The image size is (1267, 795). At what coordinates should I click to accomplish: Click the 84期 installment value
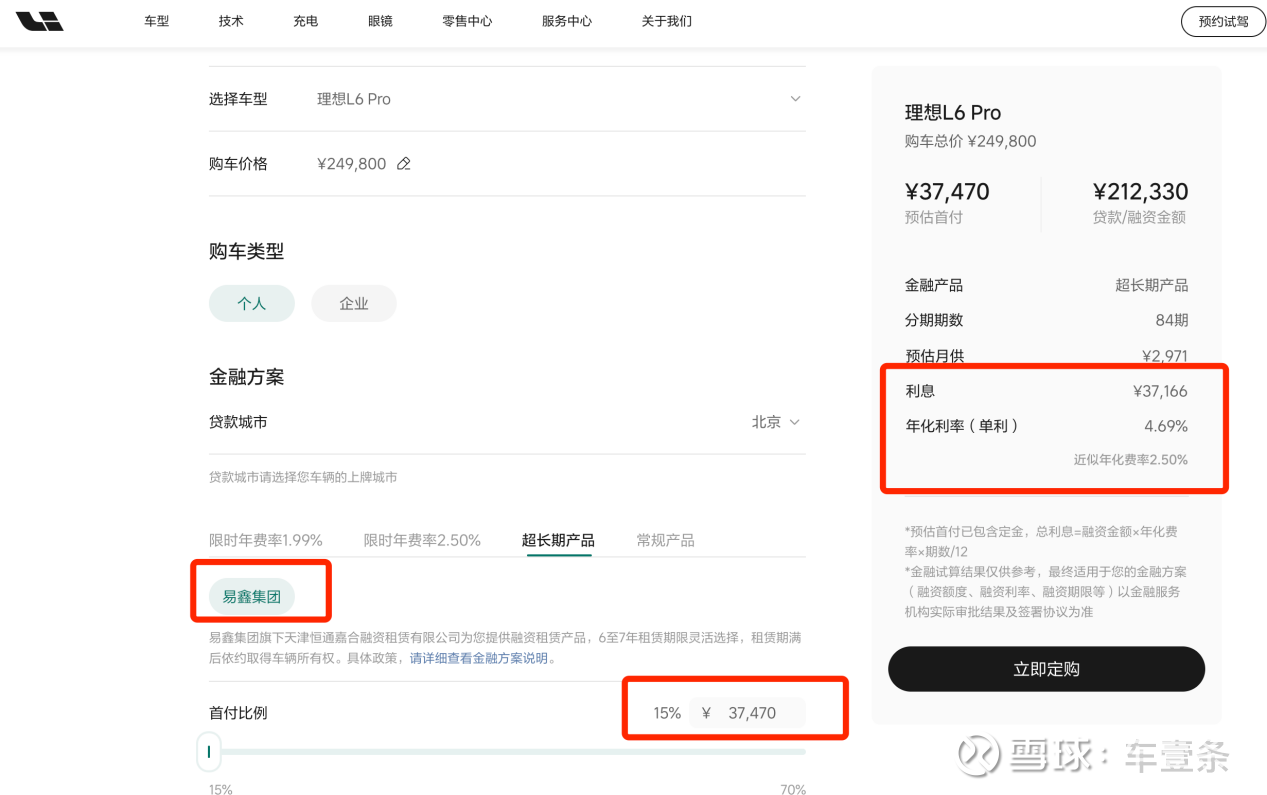coord(1171,320)
